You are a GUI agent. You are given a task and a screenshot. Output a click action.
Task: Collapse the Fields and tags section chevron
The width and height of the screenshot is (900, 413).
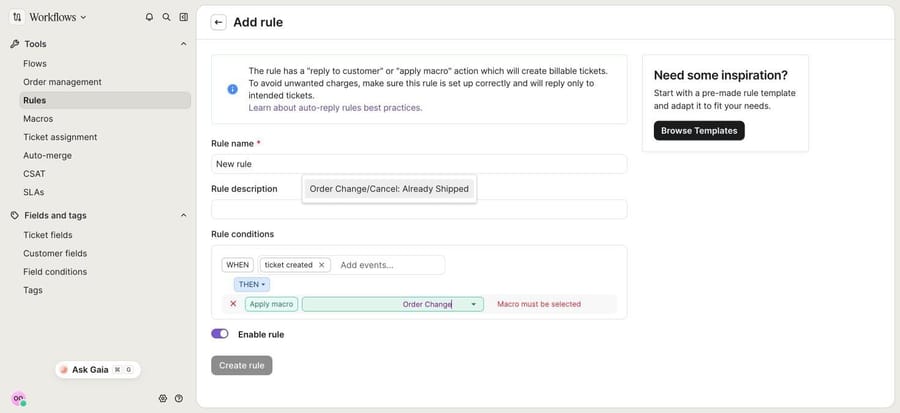184,215
